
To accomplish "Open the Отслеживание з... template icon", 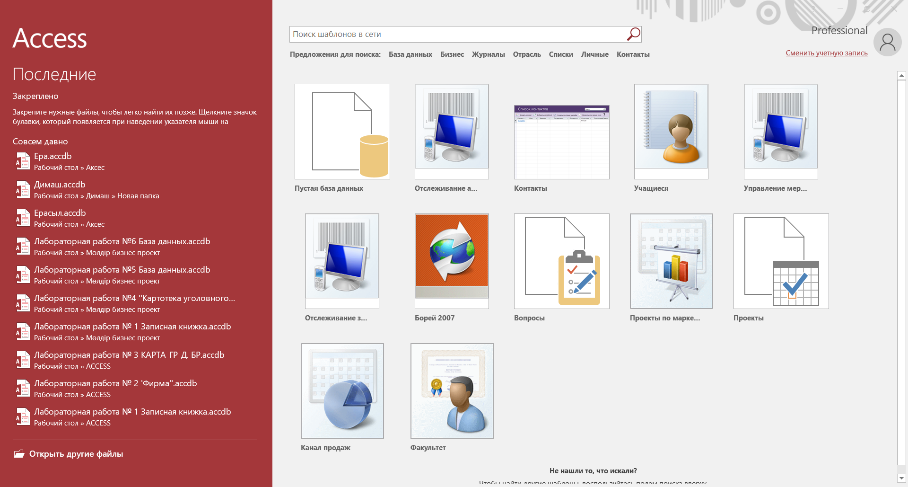I will (x=342, y=261).
